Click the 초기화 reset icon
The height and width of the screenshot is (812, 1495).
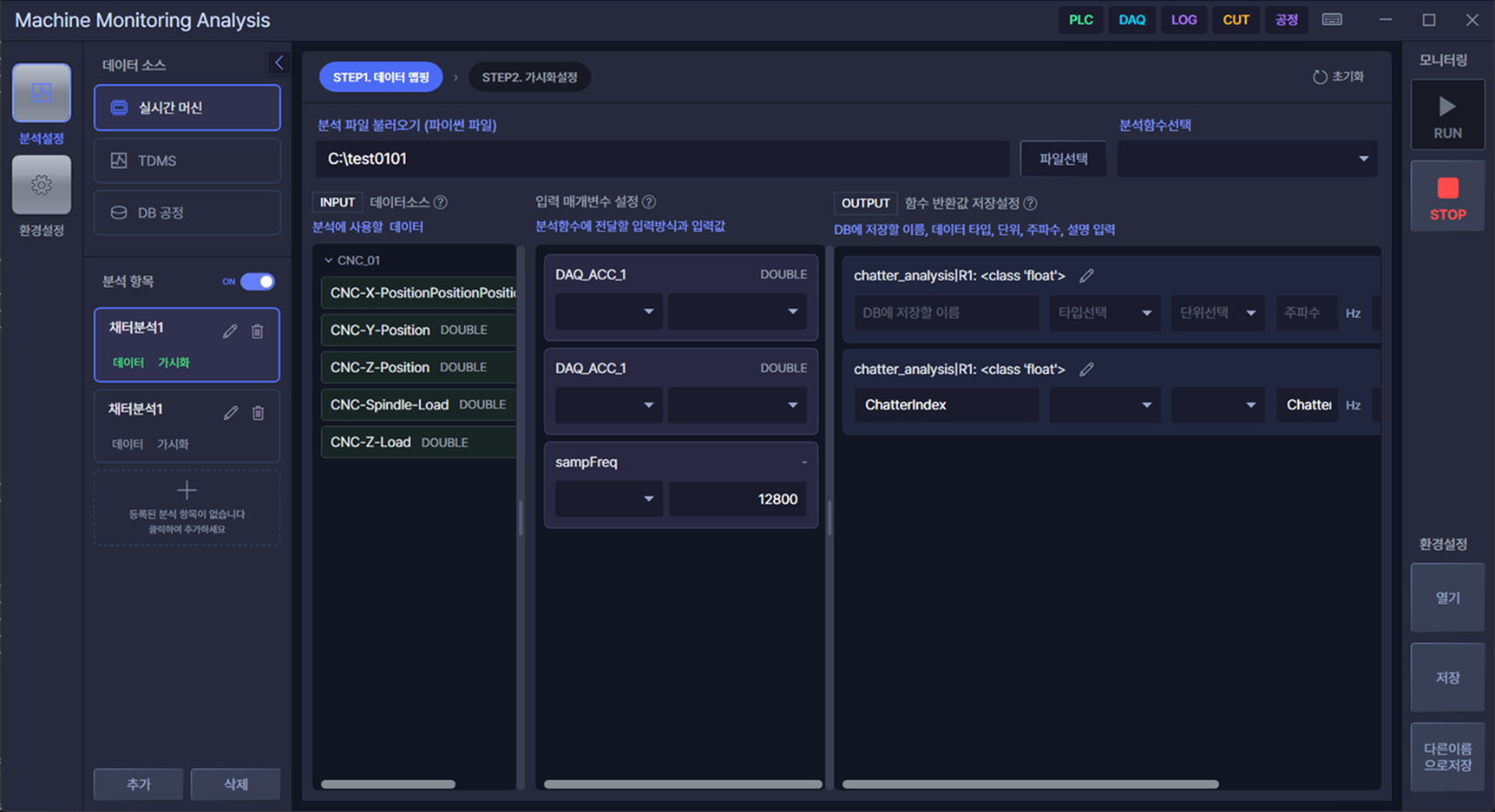coord(1320,77)
